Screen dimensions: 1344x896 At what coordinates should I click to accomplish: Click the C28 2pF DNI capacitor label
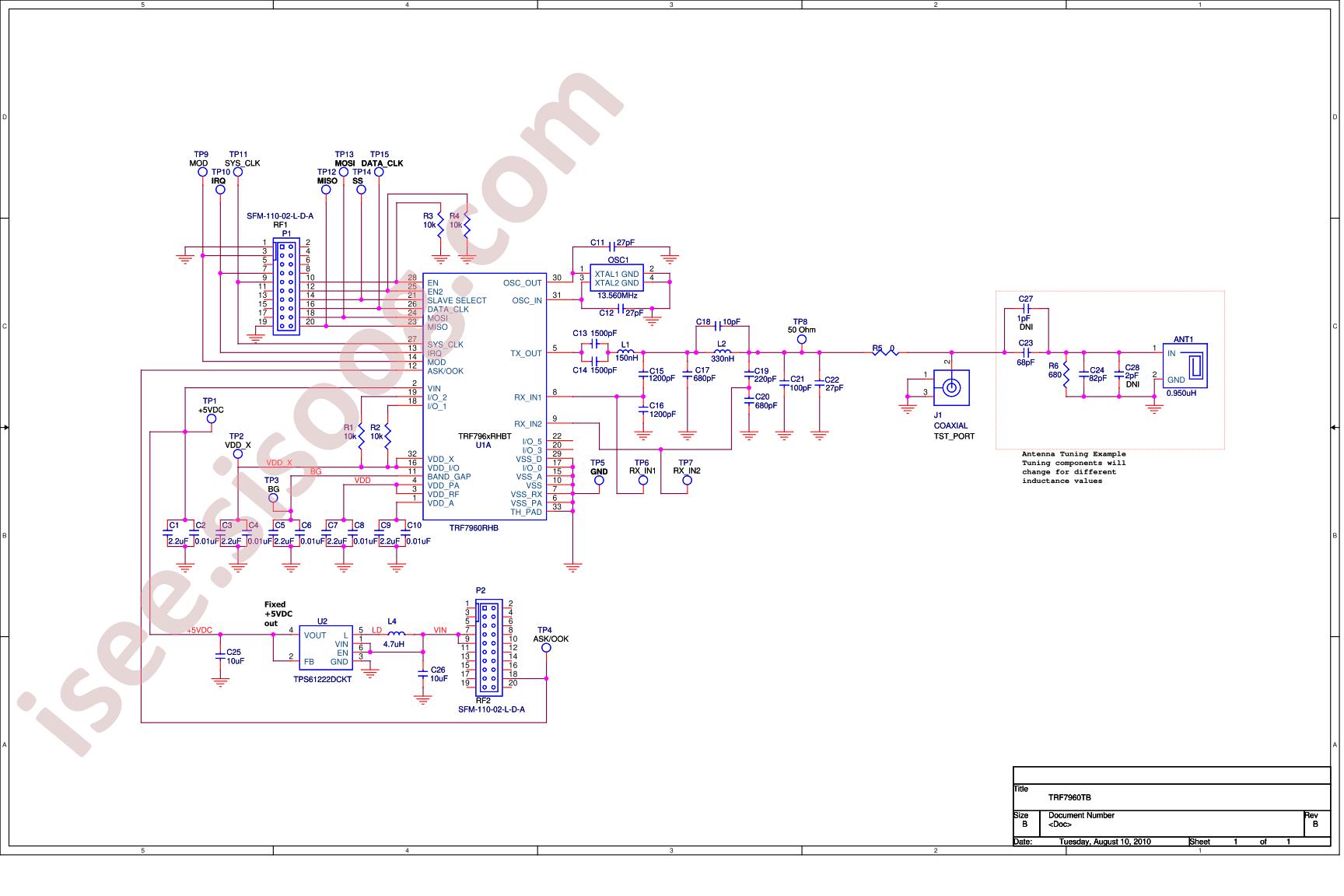click(x=1132, y=376)
